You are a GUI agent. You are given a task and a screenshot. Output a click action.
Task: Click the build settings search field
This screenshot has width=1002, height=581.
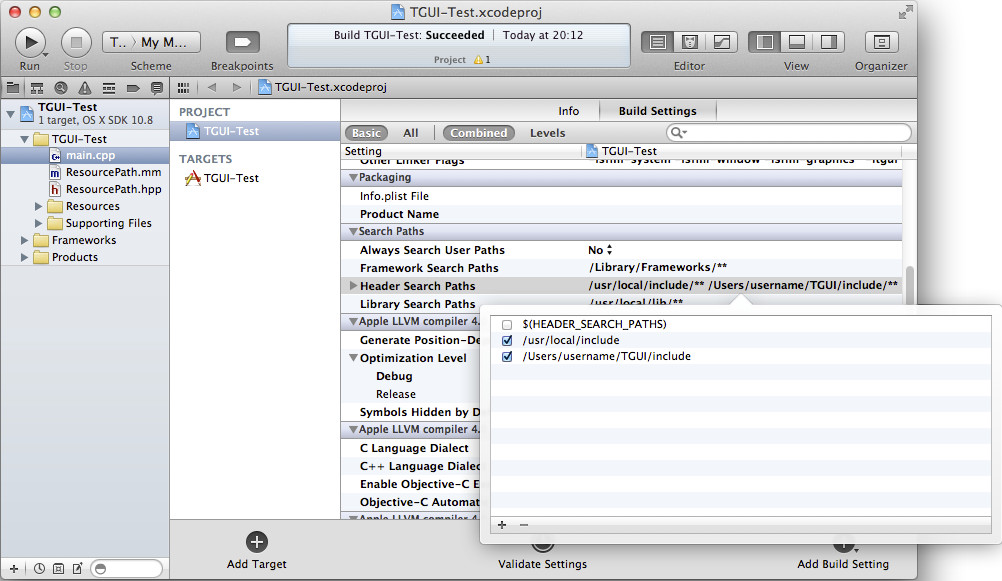click(789, 132)
